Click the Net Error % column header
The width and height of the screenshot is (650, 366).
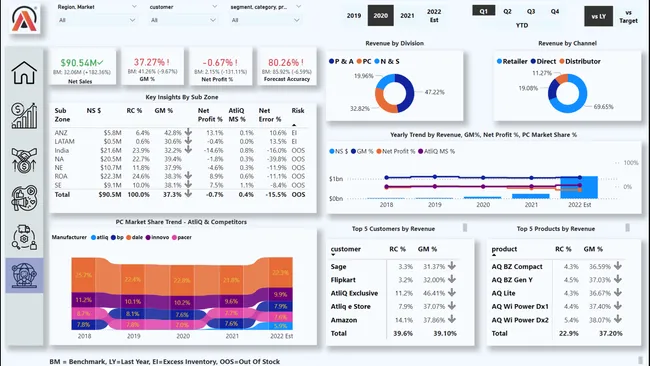point(270,115)
